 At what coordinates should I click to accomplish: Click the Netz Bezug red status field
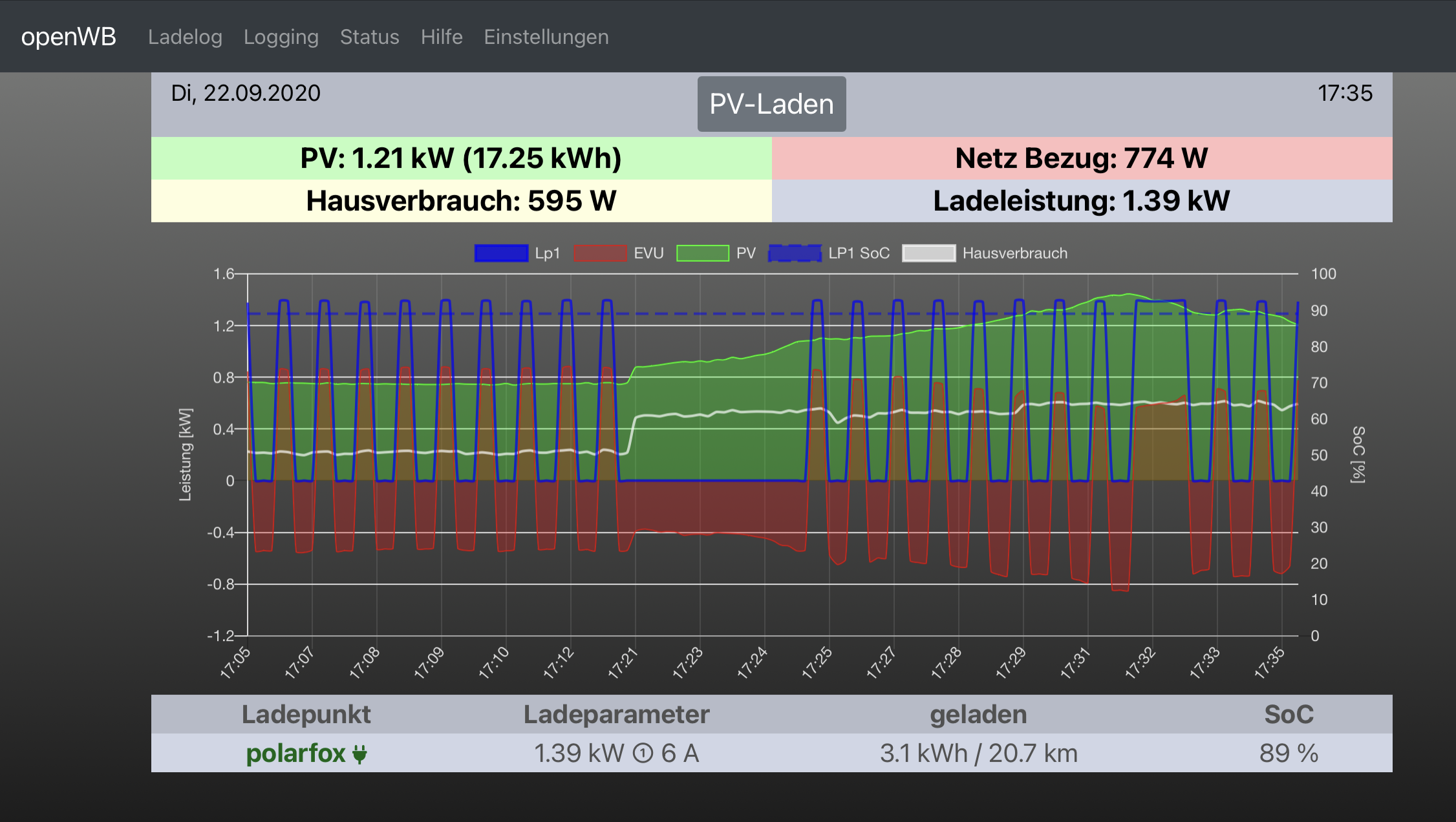(1082, 158)
